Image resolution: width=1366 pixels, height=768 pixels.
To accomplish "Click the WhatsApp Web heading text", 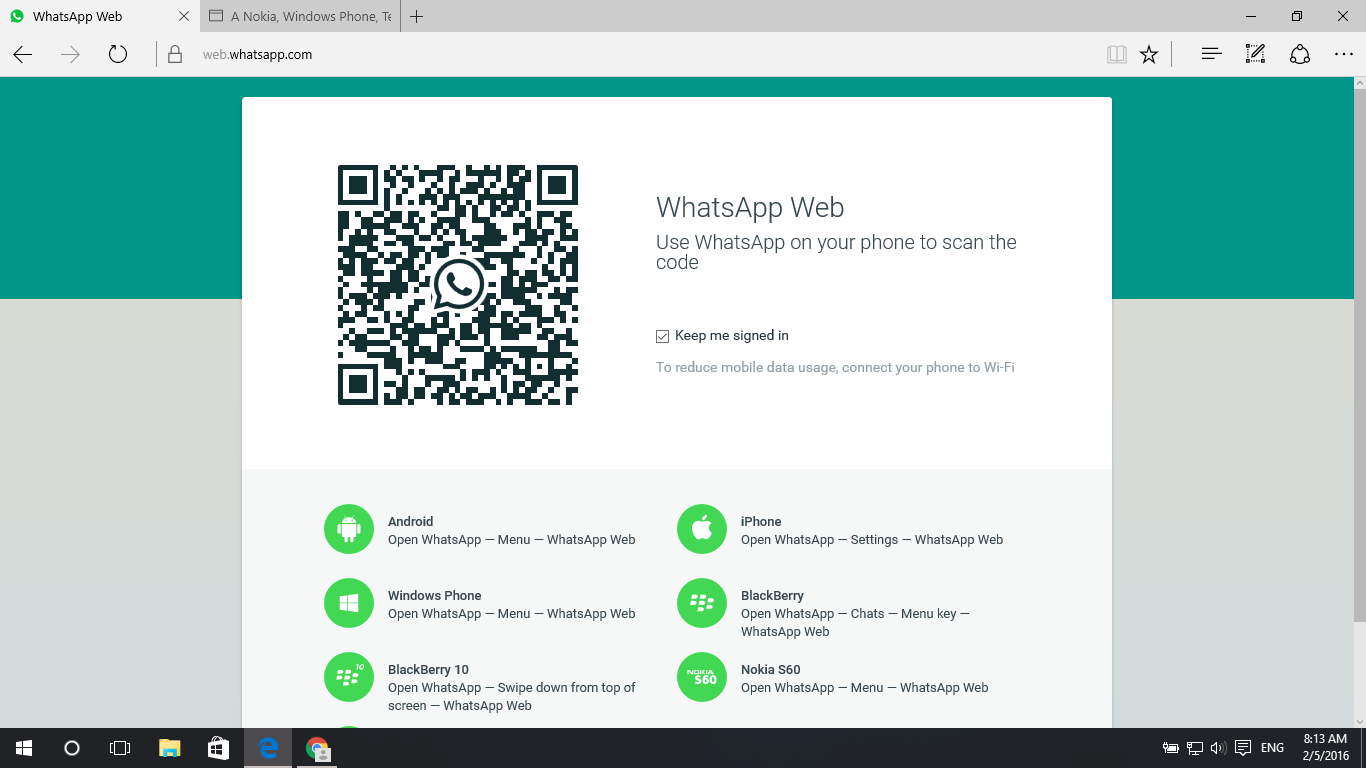I will [x=750, y=208].
